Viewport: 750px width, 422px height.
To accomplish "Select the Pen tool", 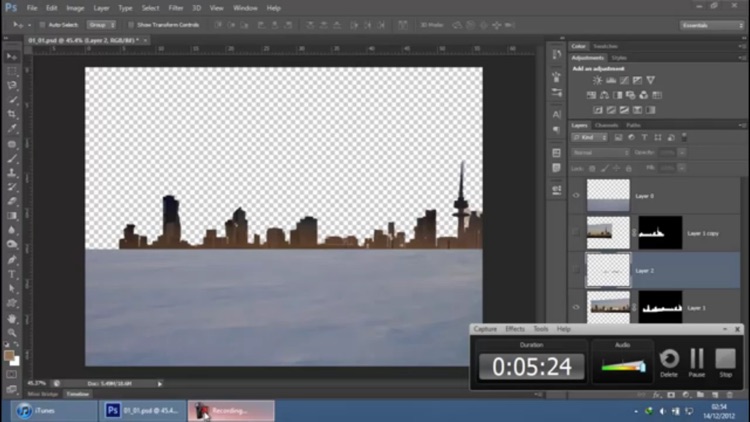I will [x=12, y=260].
